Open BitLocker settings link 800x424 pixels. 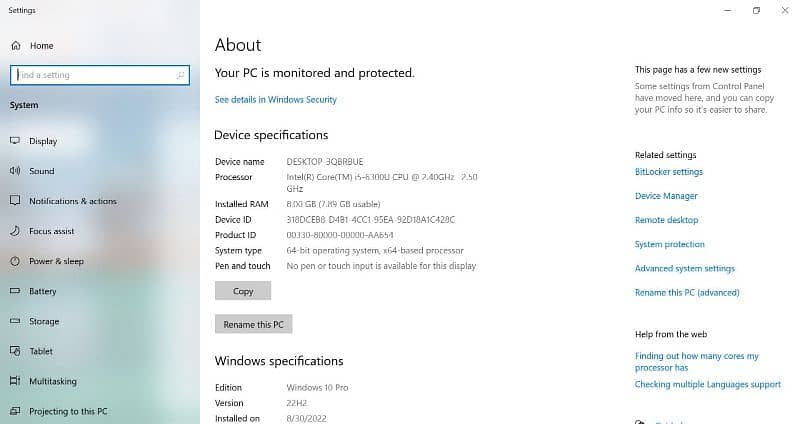[x=669, y=172]
